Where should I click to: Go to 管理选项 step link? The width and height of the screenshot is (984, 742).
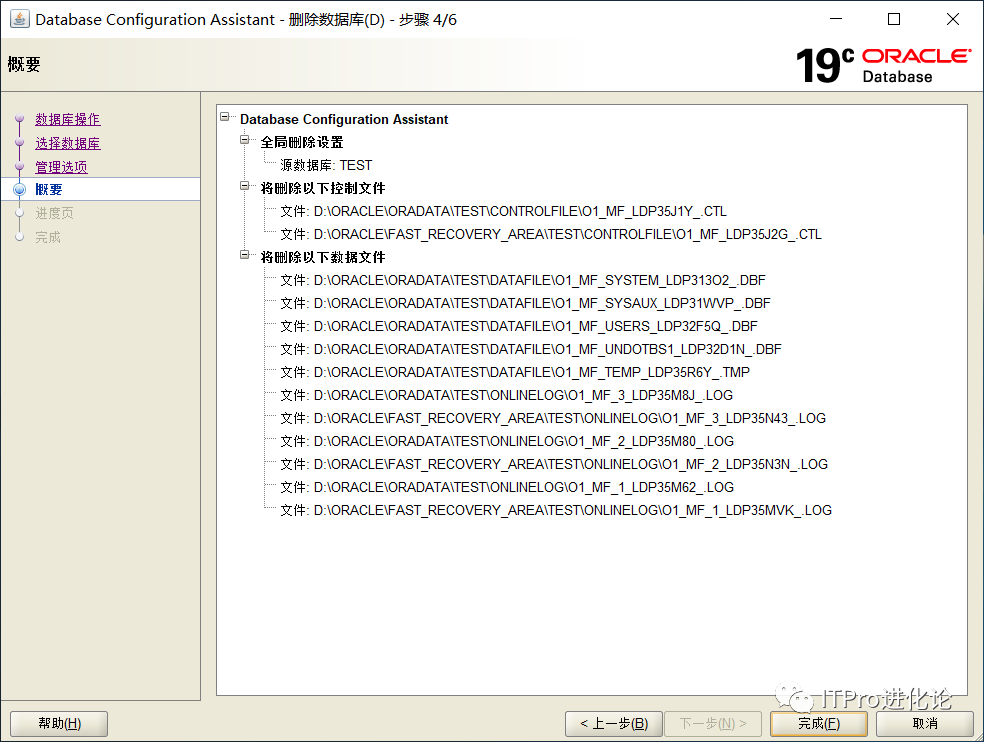pyautogui.click(x=62, y=167)
